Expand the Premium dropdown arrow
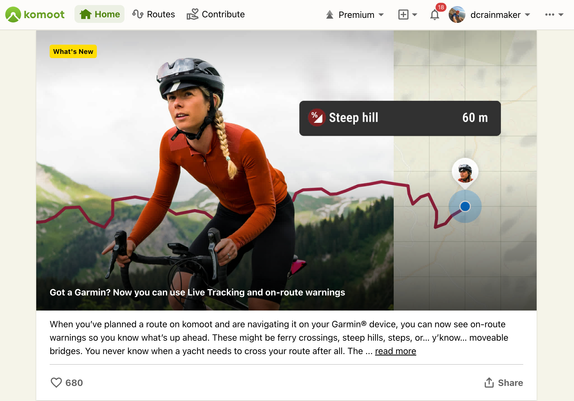The height and width of the screenshot is (401, 574). click(381, 15)
